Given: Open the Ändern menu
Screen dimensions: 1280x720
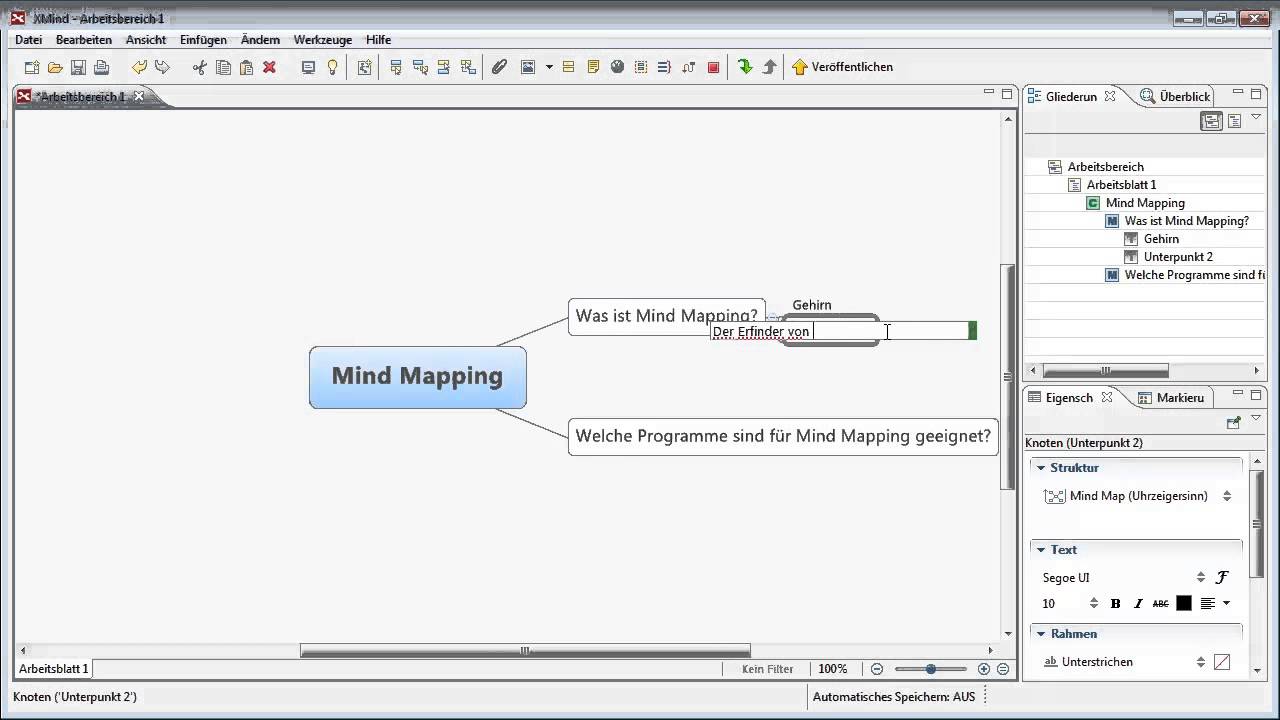Looking at the screenshot, I should (x=260, y=40).
